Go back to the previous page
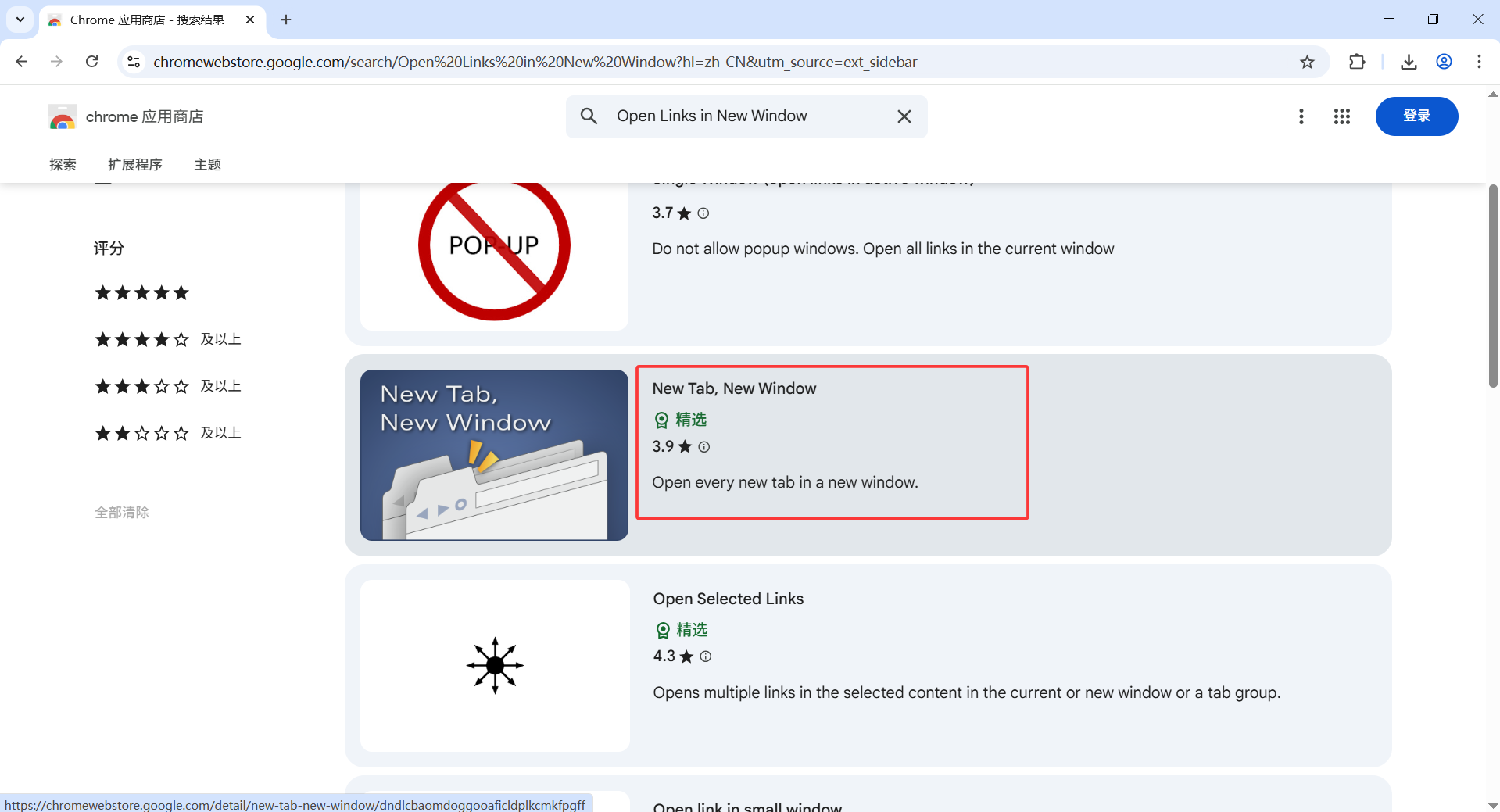Image resolution: width=1500 pixels, height=812 pixels. (22, 62)
